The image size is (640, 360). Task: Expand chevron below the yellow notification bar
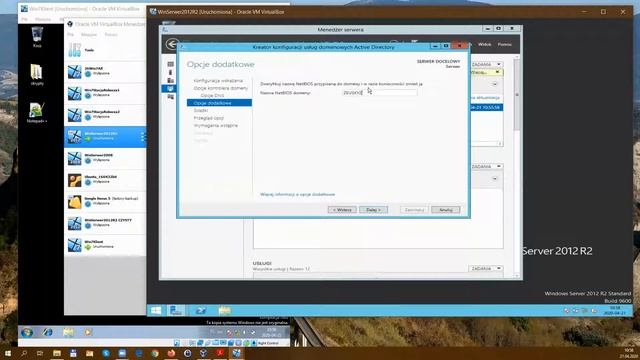pos(495,84)
